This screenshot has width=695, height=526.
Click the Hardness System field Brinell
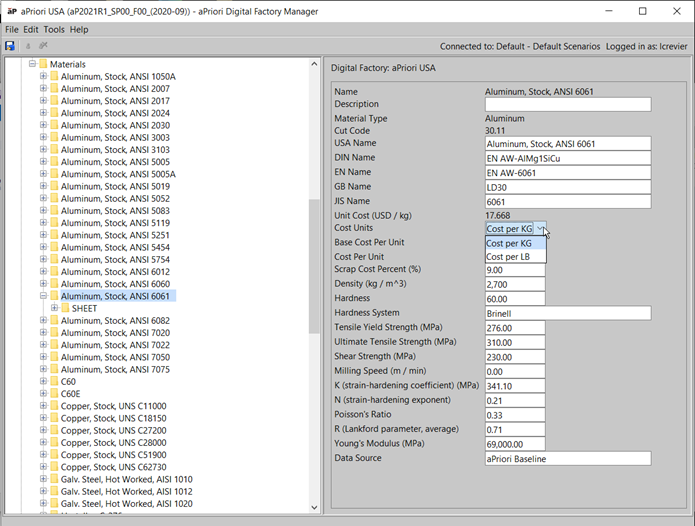click(568, 313)
